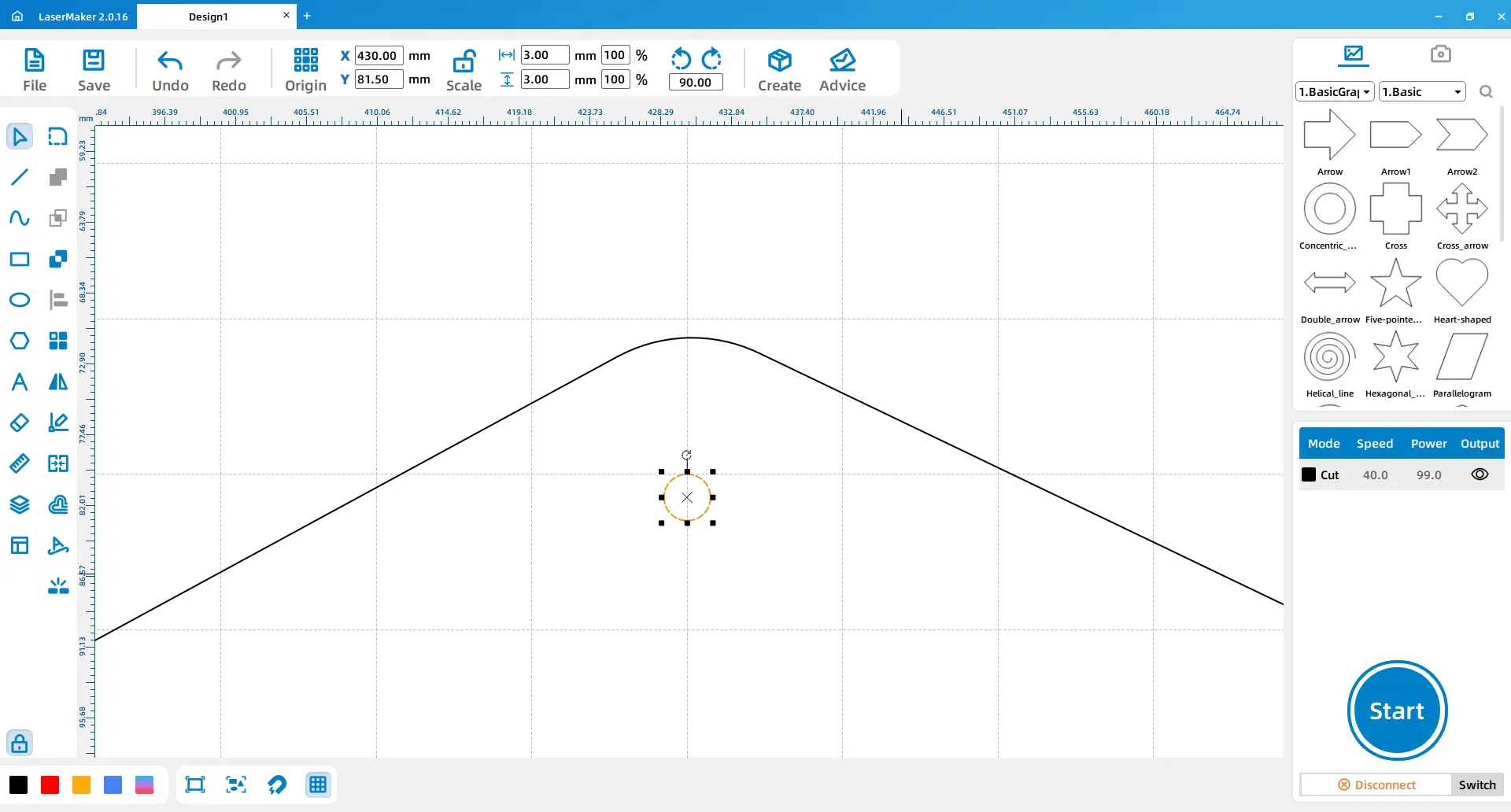Open the array grid tool
The height and width of the screenshot is (812, 1511).
tap(58, 341)
